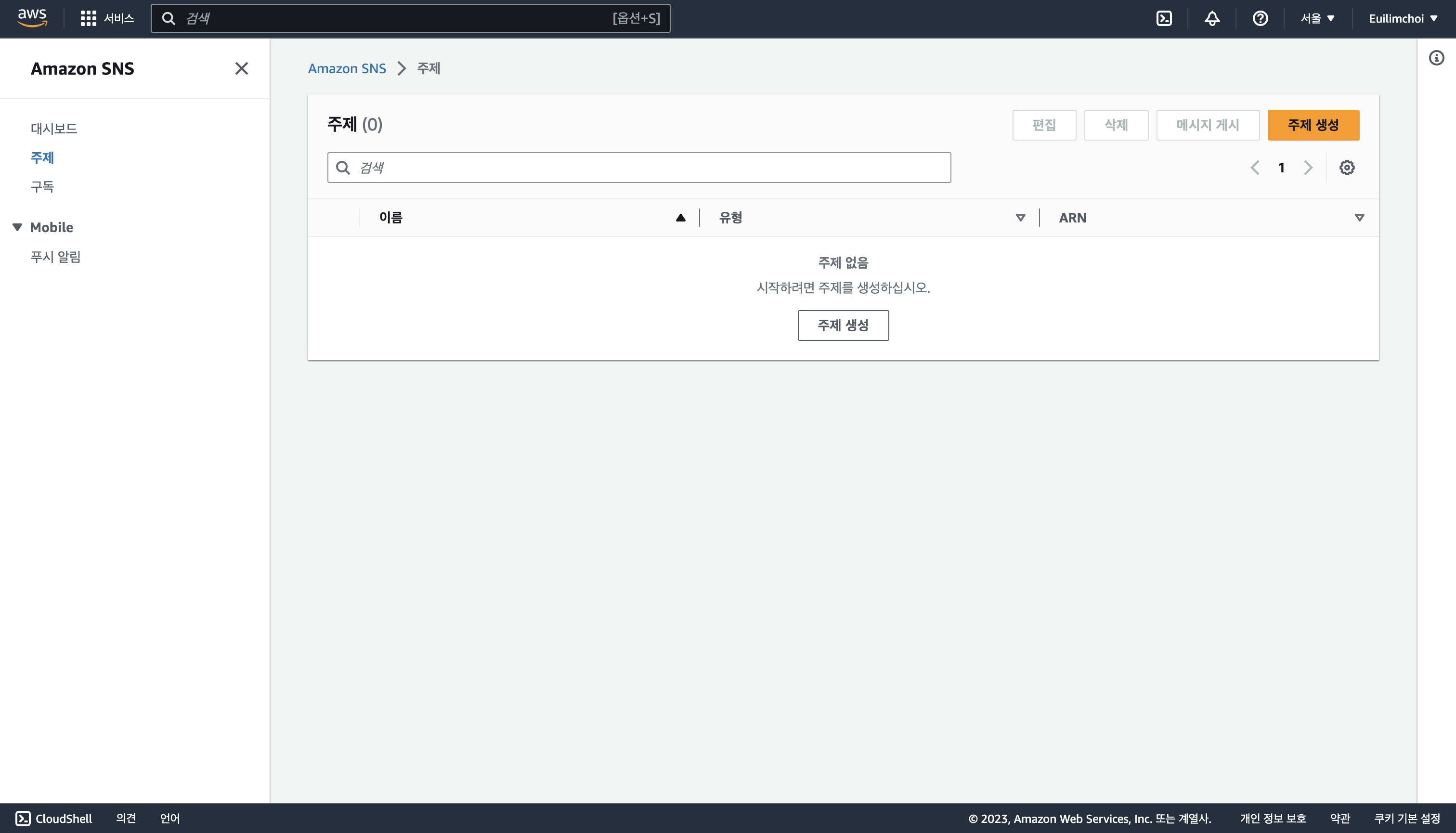This screenshot has height=833, width=1456.
Task: Go to next page of topics
Action: click(x=1308, y=168)
